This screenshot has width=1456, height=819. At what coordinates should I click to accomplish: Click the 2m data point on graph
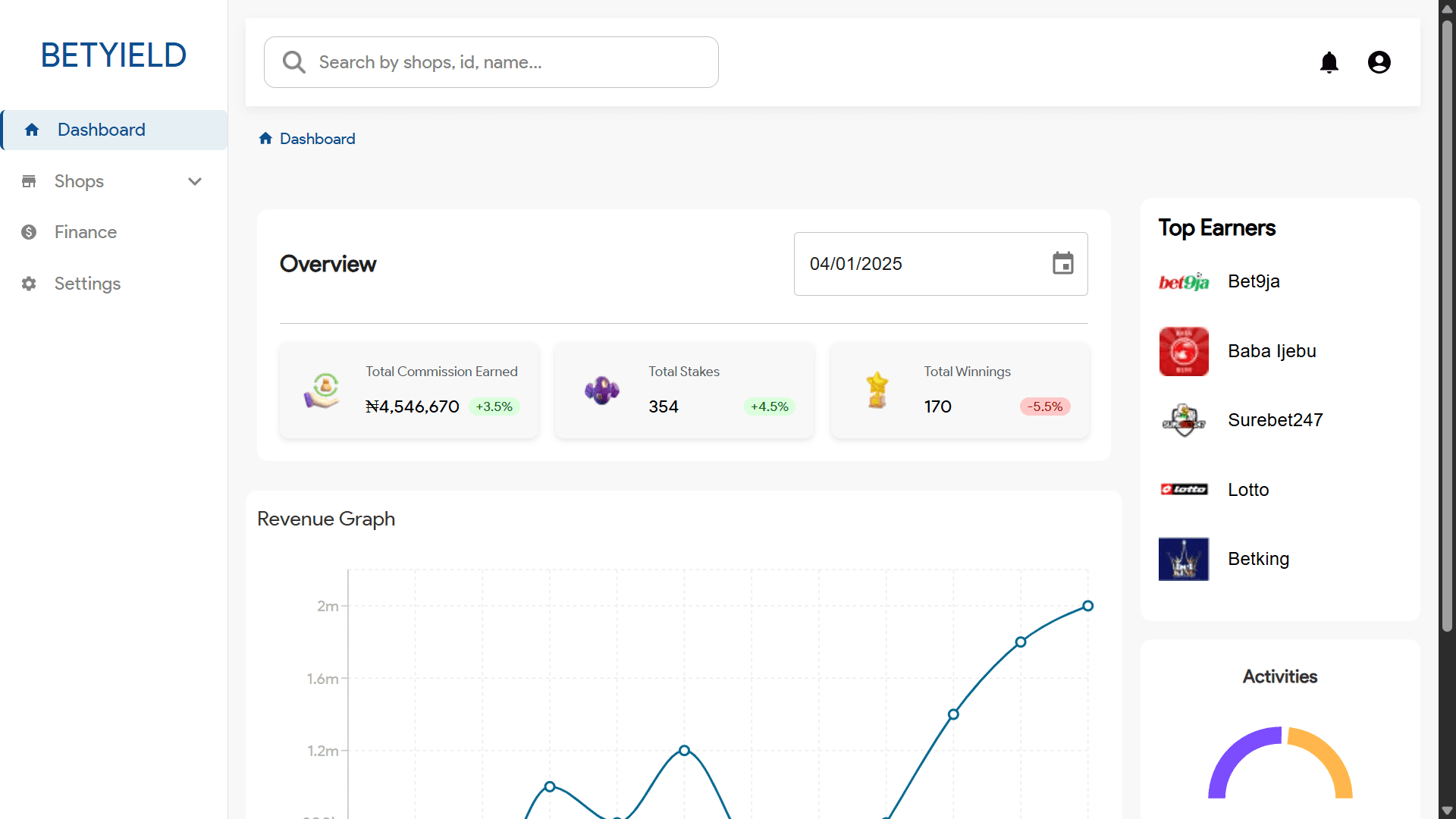coord(1087,606)
